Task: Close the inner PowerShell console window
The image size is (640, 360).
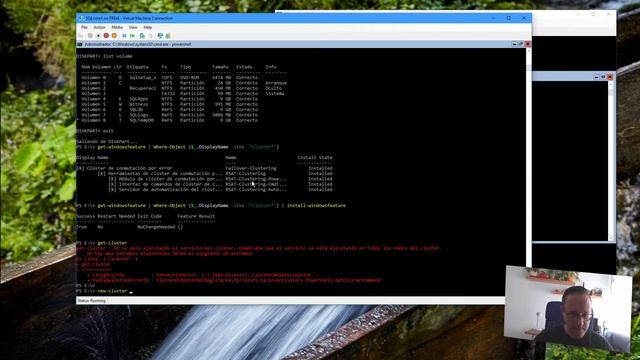Action: pos(527,44)
